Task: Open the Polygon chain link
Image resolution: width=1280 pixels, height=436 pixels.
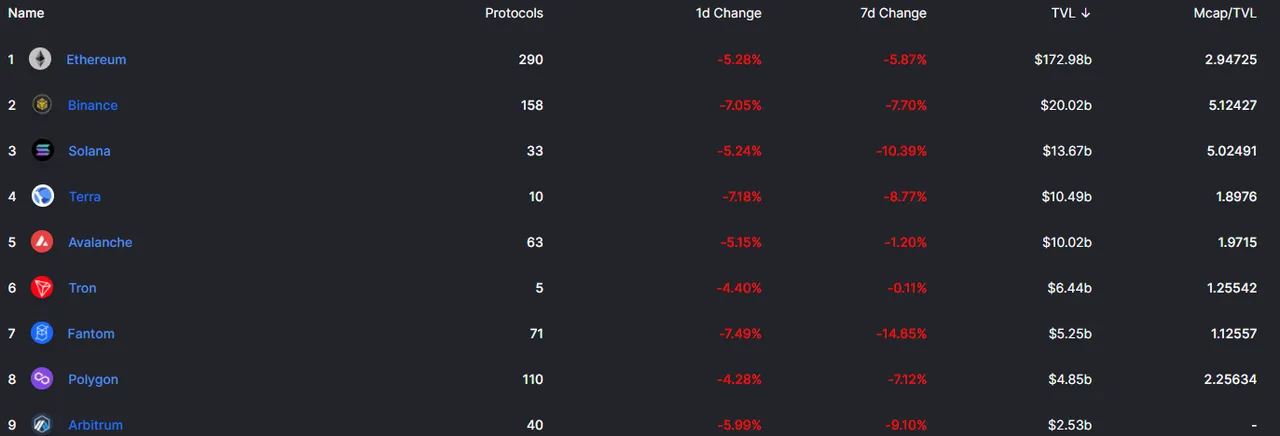Action: click(x=93, y=379)
